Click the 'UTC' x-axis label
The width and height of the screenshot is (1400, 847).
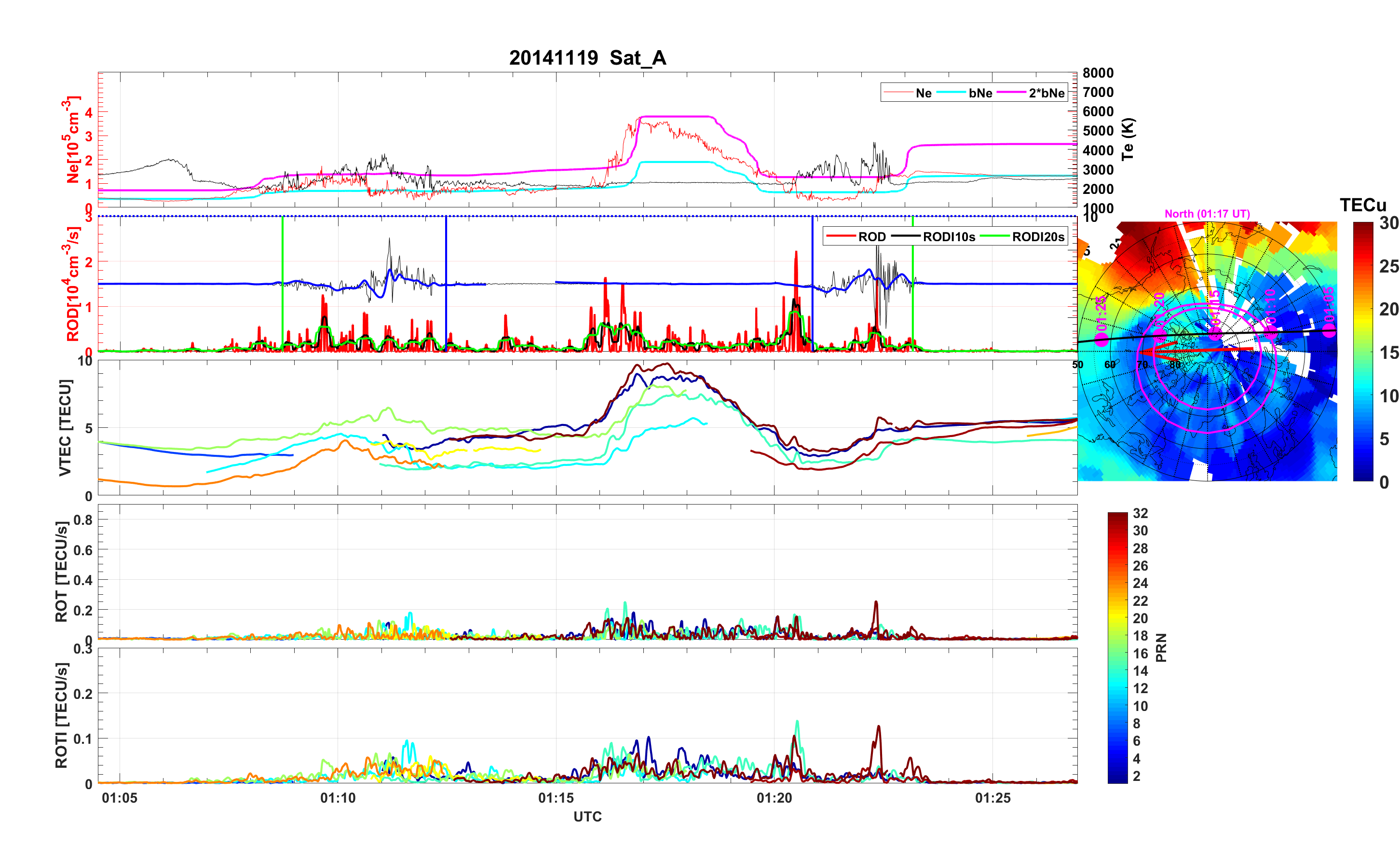point(587,817)
